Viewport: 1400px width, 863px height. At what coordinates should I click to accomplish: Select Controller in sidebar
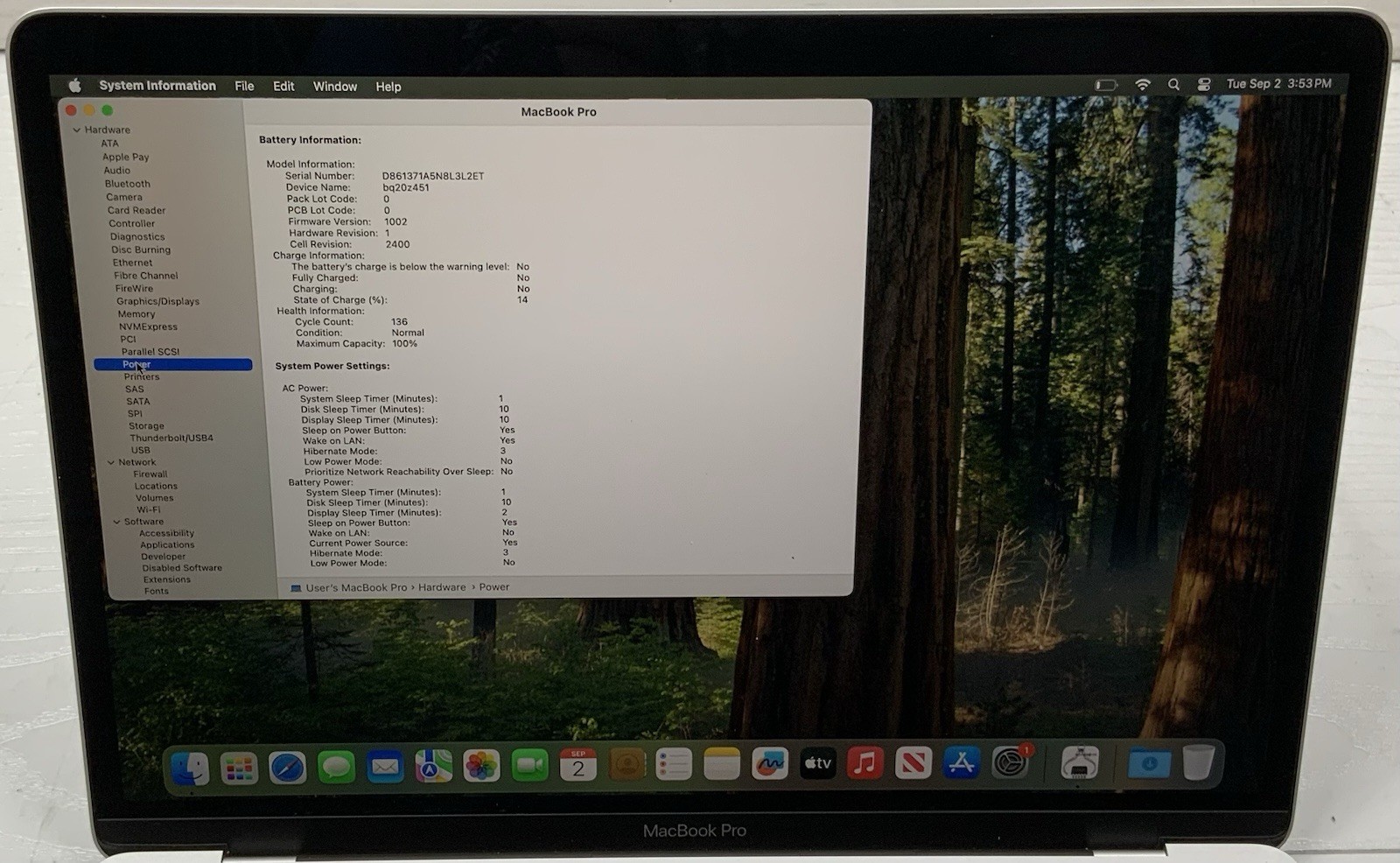point(132,223)
